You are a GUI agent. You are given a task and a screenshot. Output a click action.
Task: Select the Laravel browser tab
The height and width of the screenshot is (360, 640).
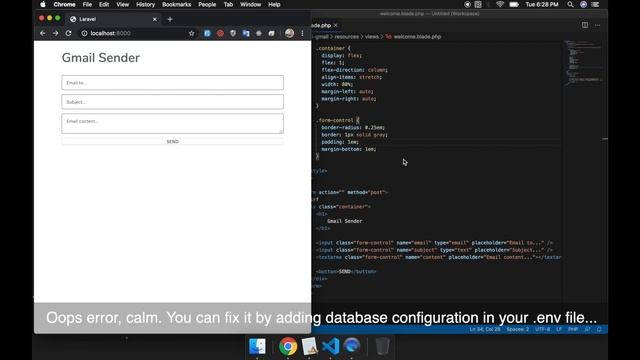pyautogui.click(x=113, y=19)
